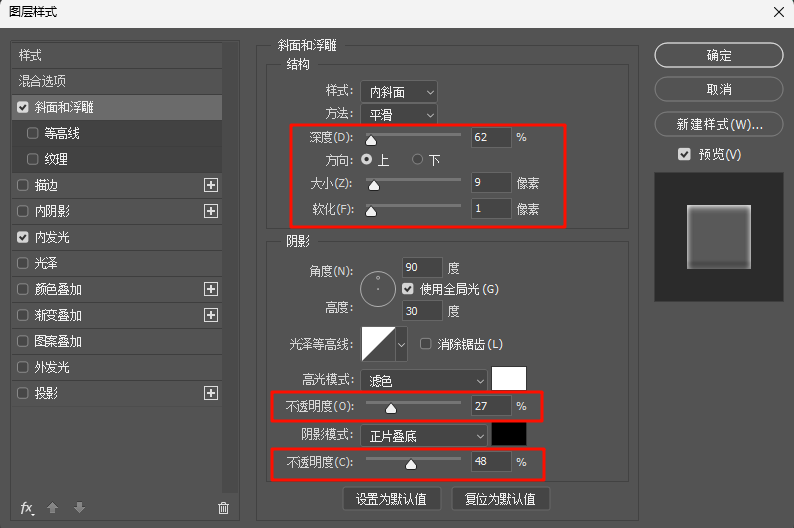Open the 光泽等高线 picker arrow
Image resolution: width=794 pixels, height=528 pixels.
402,344
